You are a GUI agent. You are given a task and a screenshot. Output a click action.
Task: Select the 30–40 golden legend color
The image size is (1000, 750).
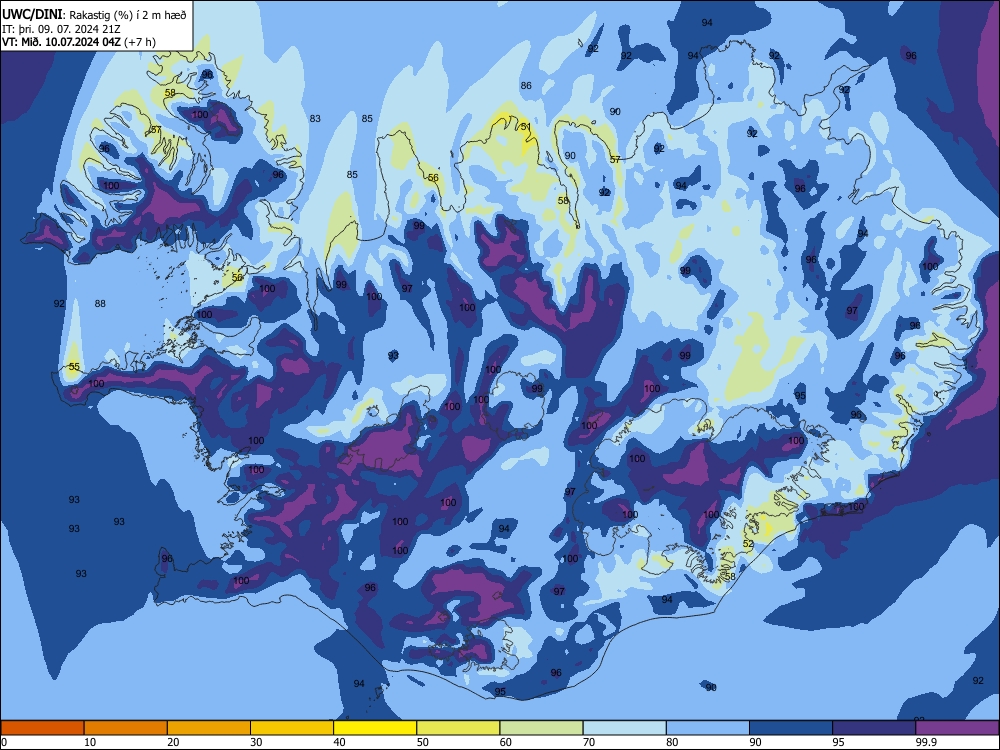pos(292,728)
